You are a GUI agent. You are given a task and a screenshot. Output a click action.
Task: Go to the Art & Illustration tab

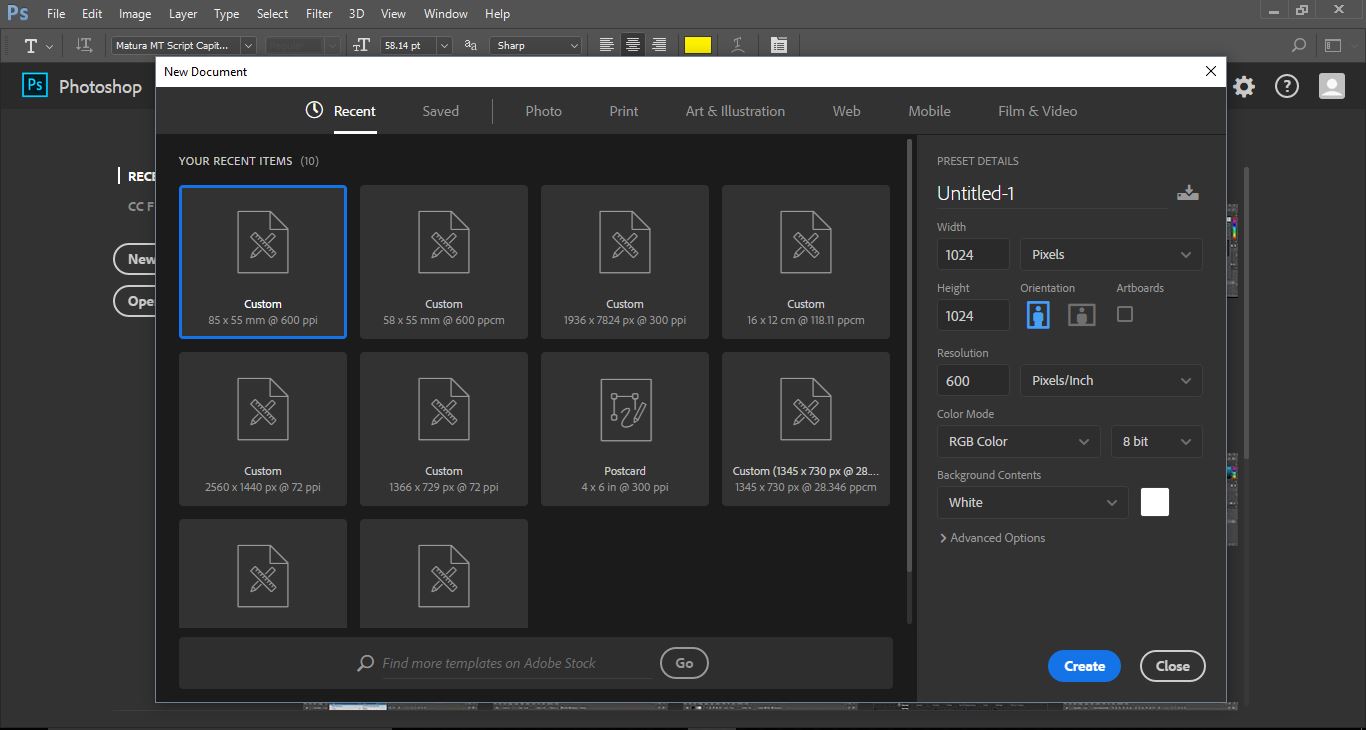[735, 111]
